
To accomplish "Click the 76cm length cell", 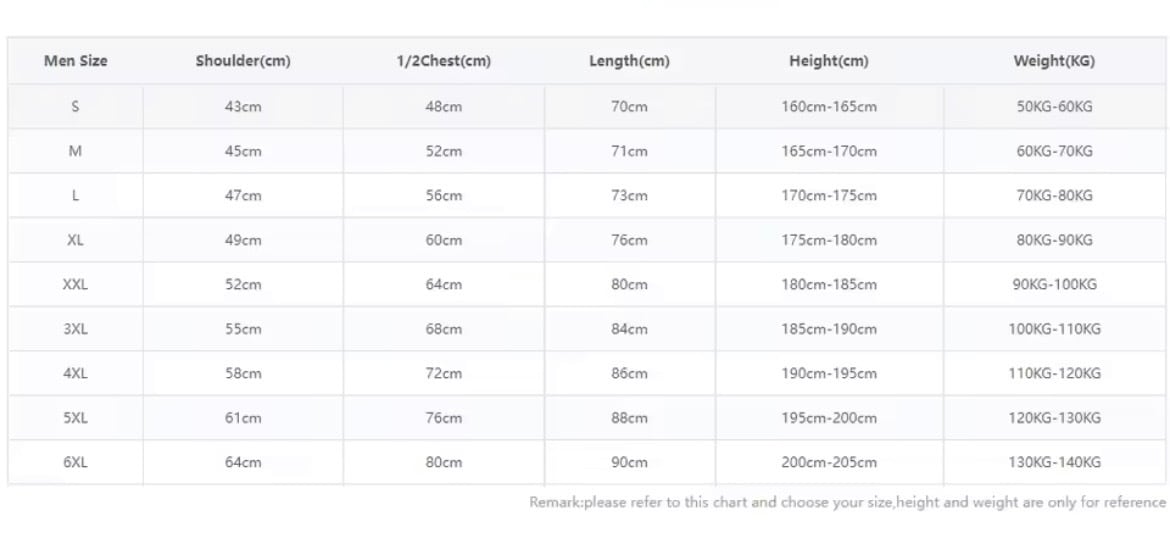I will click(x=629, y=240).
